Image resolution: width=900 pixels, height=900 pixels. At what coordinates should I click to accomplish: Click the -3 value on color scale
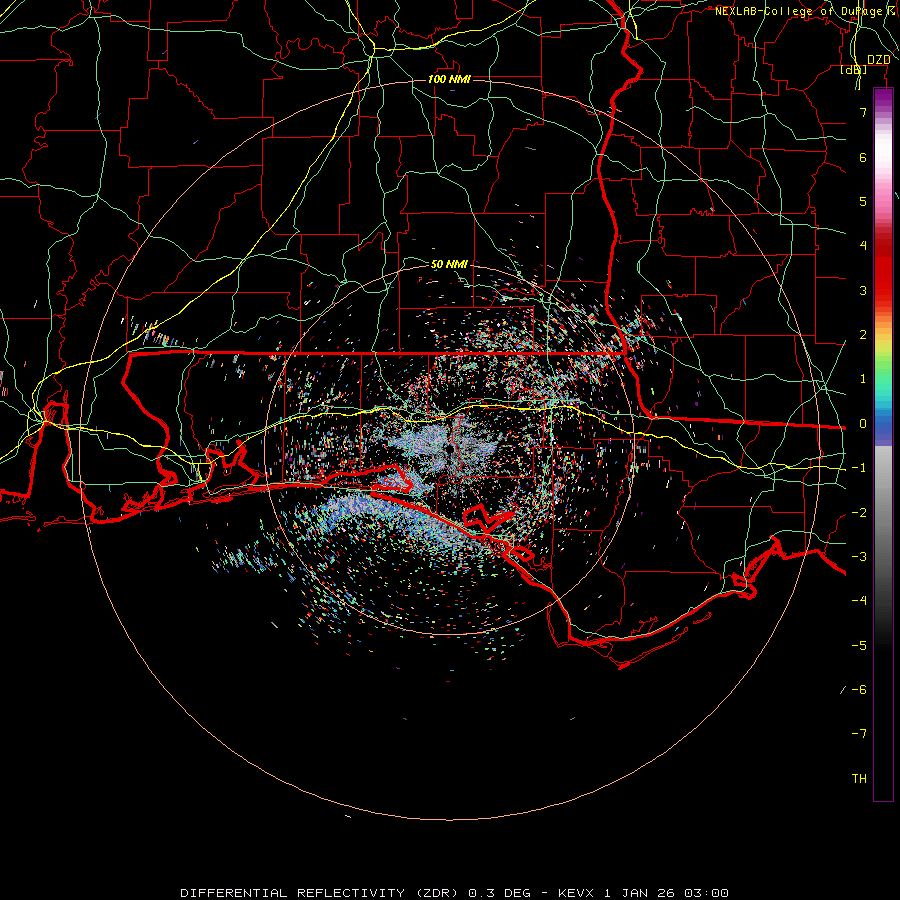pyautogui.click(x=859, y=557)
